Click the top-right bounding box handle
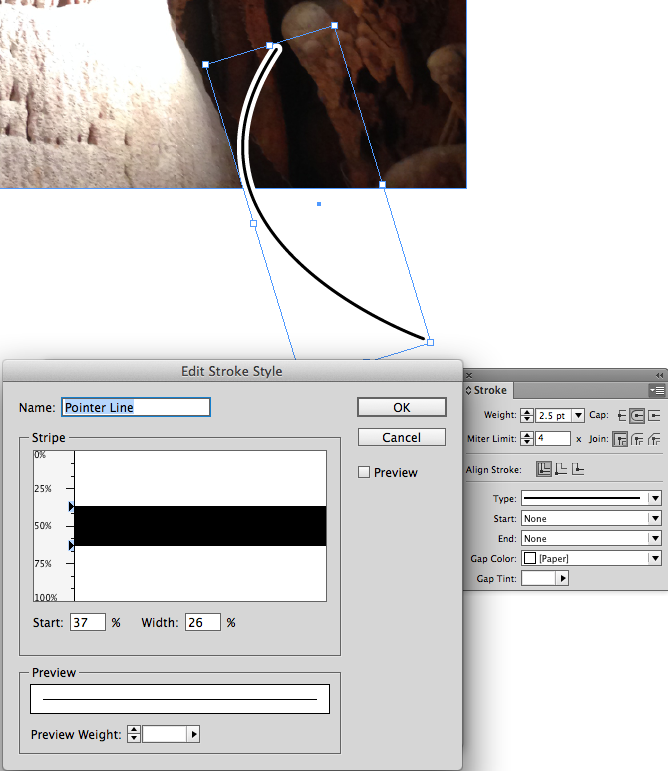 [x=335, y=25]
